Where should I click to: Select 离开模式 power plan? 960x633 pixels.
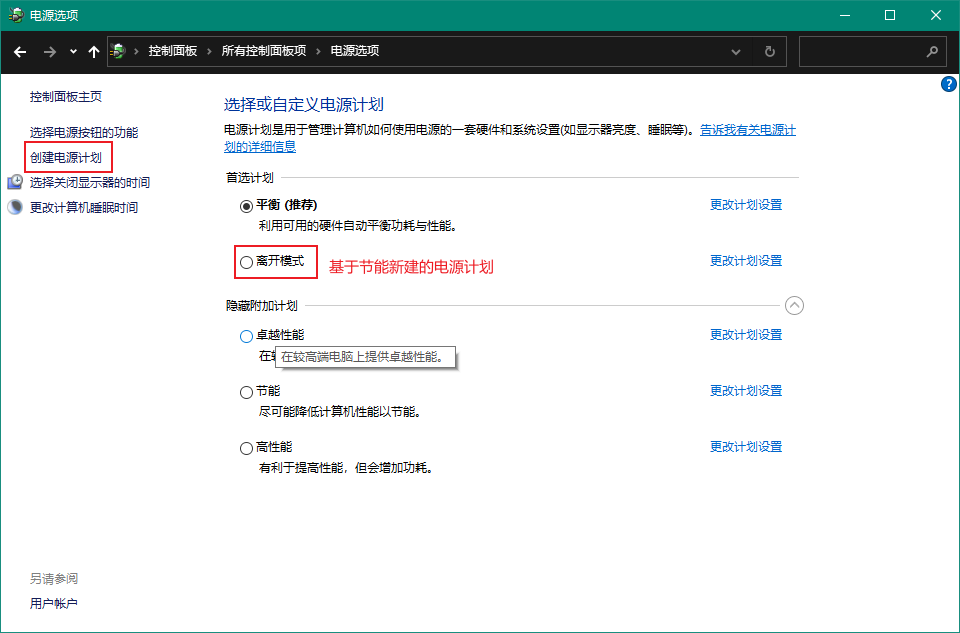coord(246,263)
